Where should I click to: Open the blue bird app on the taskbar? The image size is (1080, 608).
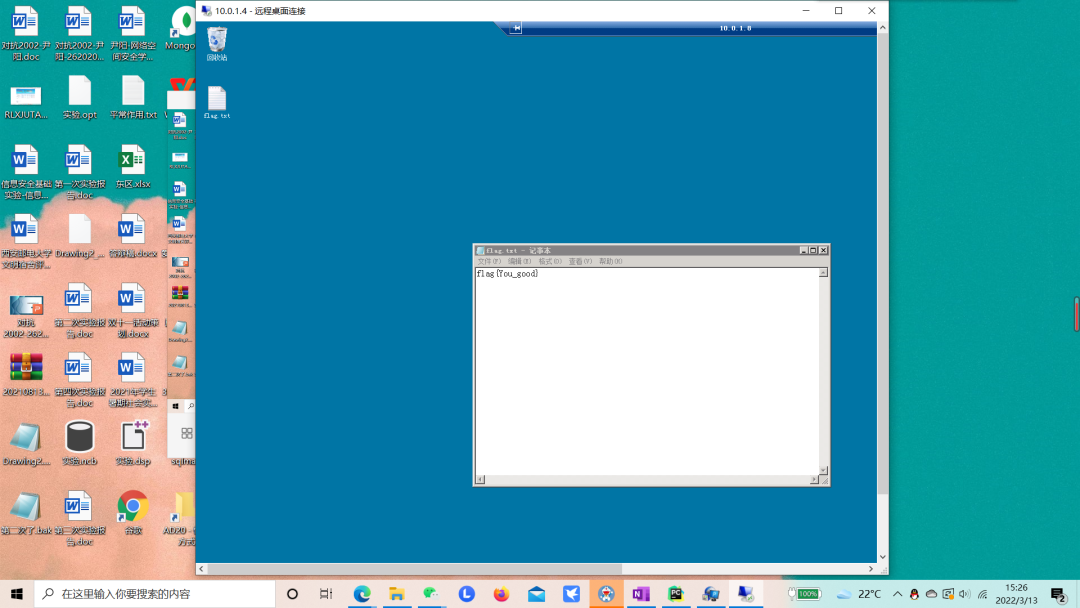[571, 594]
